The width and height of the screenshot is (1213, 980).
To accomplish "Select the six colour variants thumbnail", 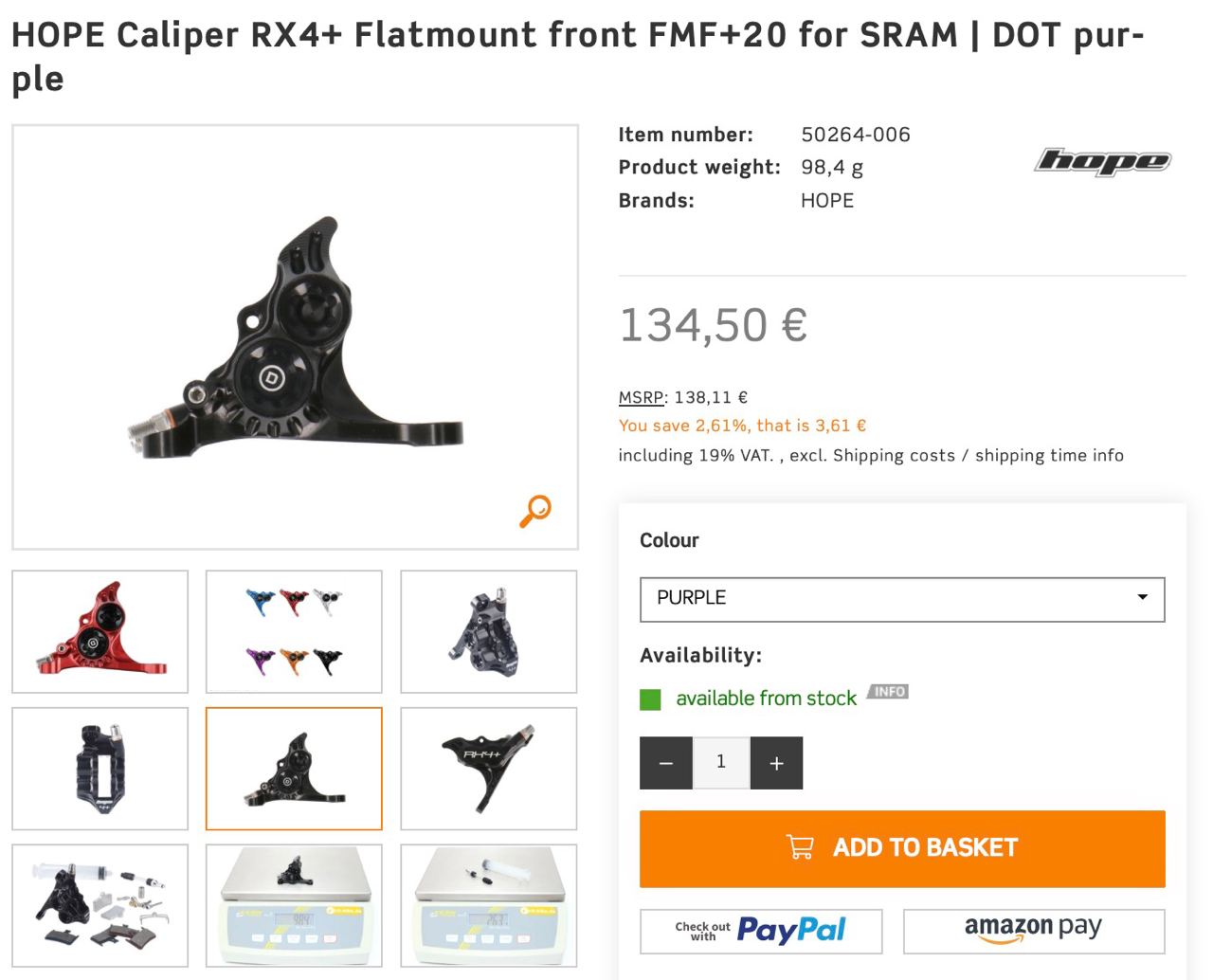I will coord(294,631).
